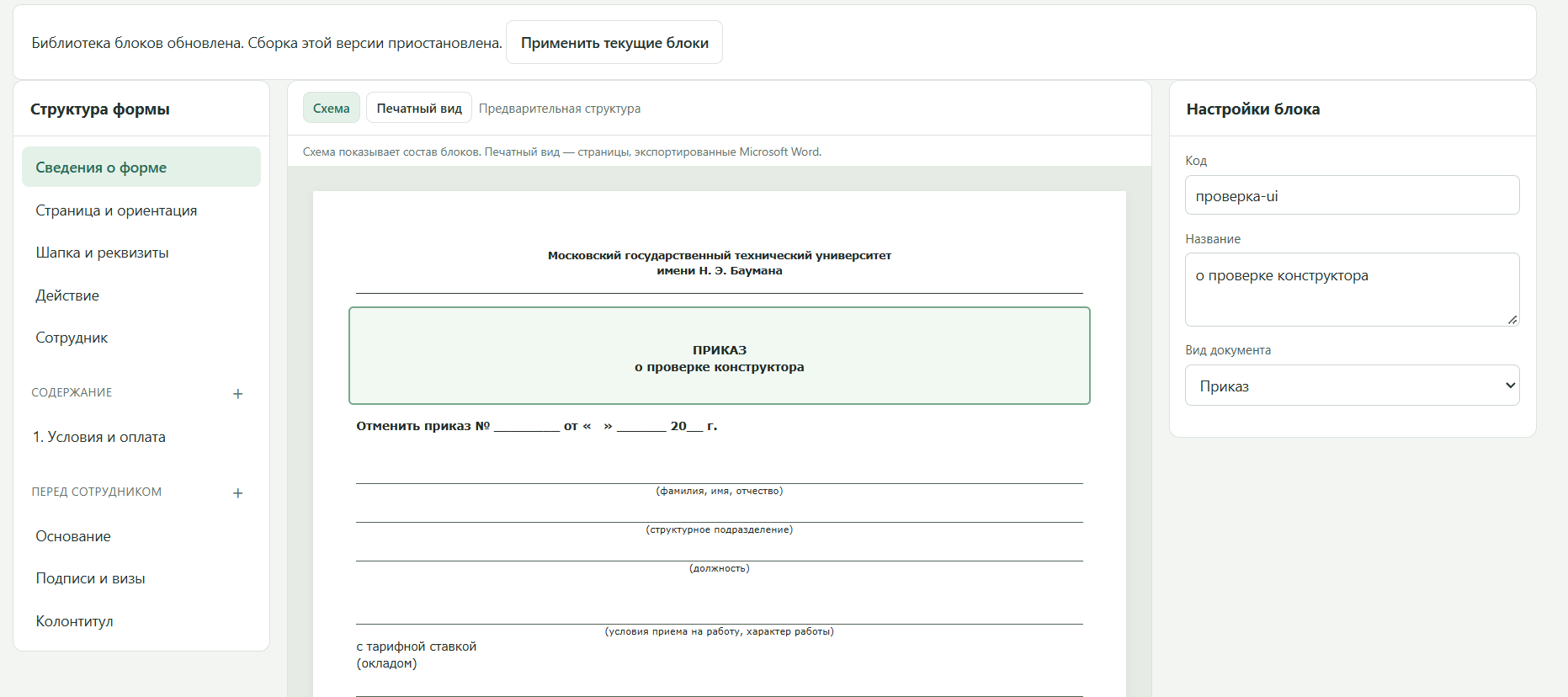Click the university header text in preview
The image size is (1568, 697).
(720, 263)
